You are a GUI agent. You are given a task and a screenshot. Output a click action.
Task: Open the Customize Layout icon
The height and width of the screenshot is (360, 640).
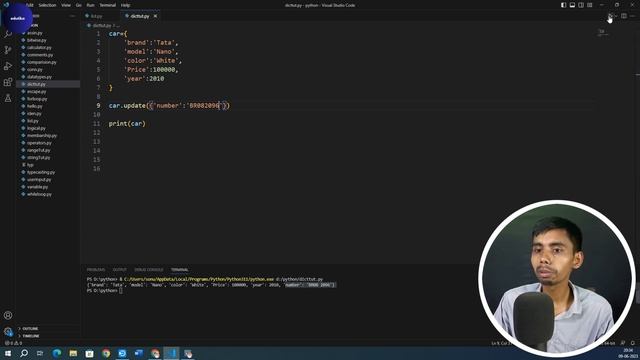(x=590, y=5)
